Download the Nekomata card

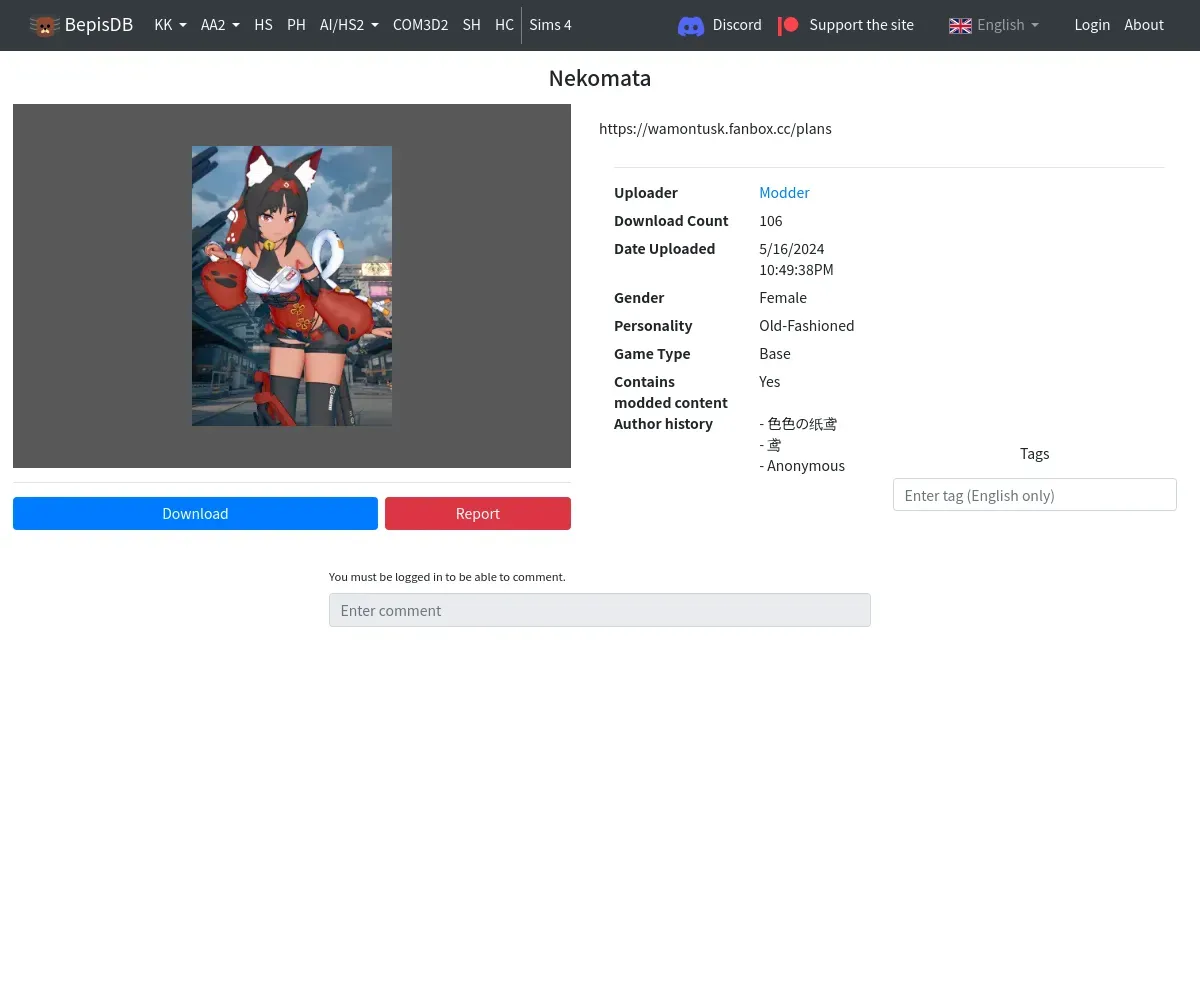pos(195,514)
